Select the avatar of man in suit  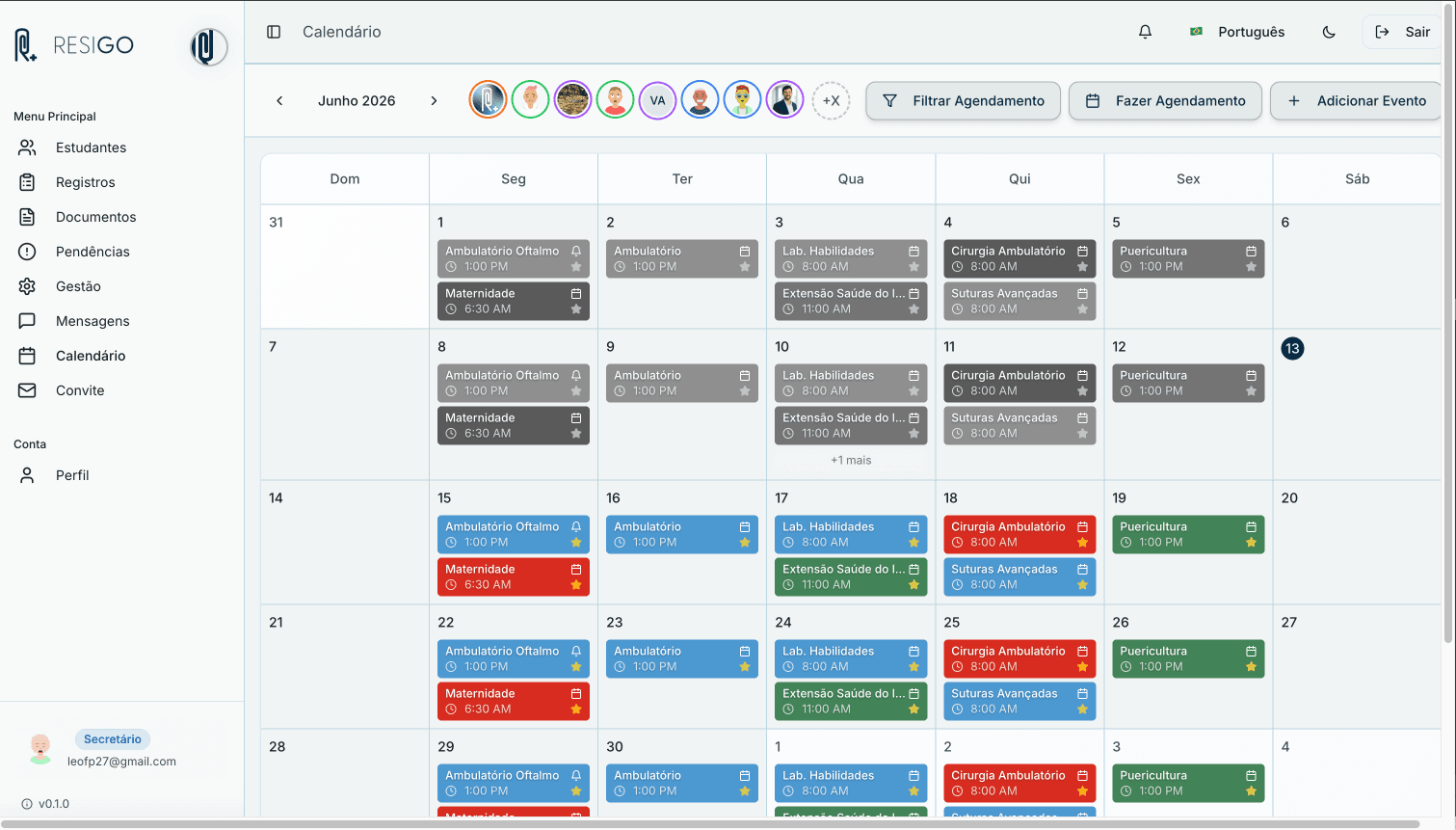pos(784,100)
